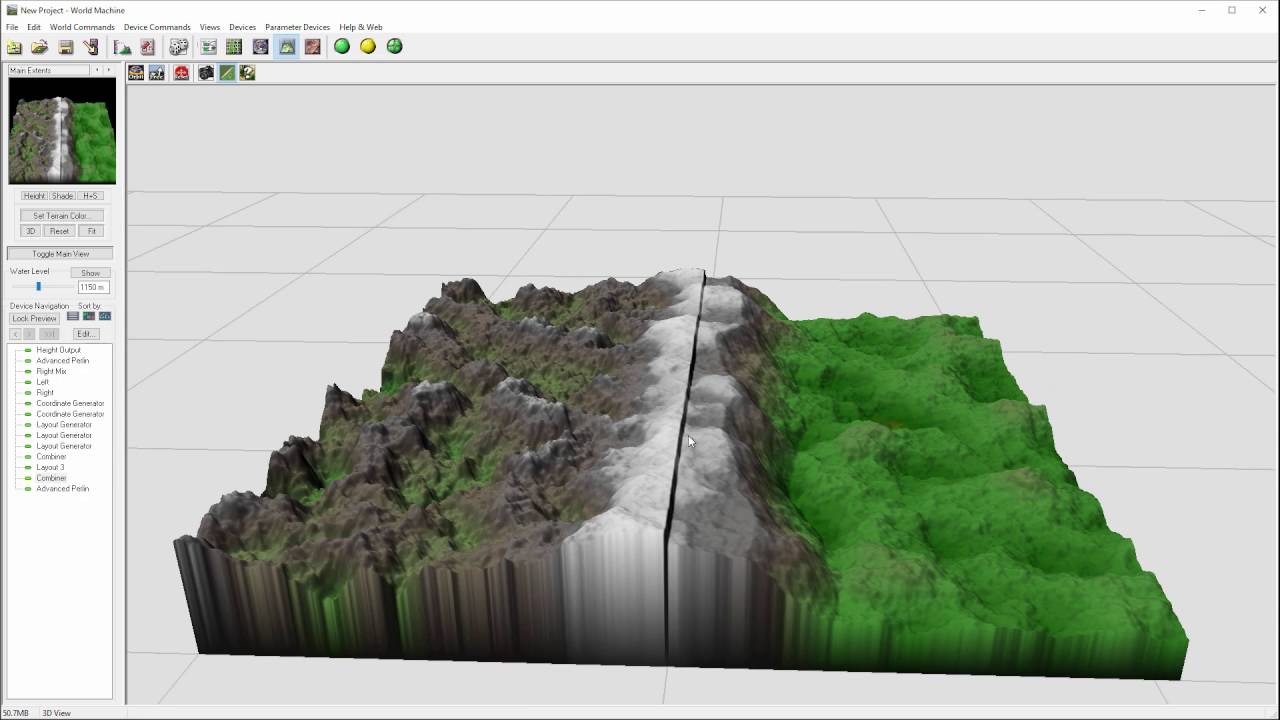This screenshot has width=1280, height=720.
Task: Open the Views menu
Action: [210, 27]
